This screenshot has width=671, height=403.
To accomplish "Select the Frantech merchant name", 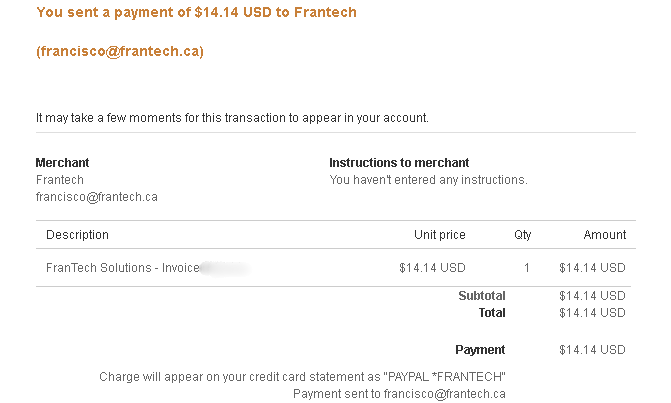I will [x=59, y=180].
